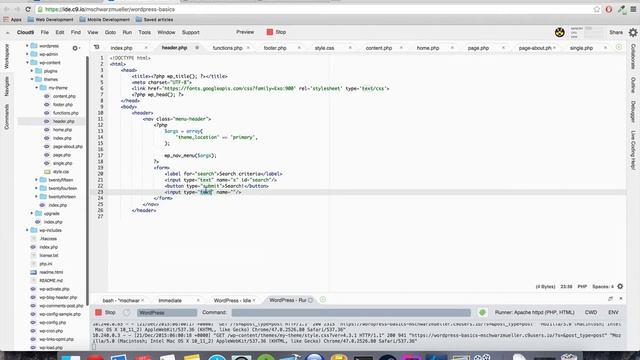Click the 23:38 cursor position in status bar
This screenshot has width=640, height=360.
pyautogui.click(x=566, y=287)
